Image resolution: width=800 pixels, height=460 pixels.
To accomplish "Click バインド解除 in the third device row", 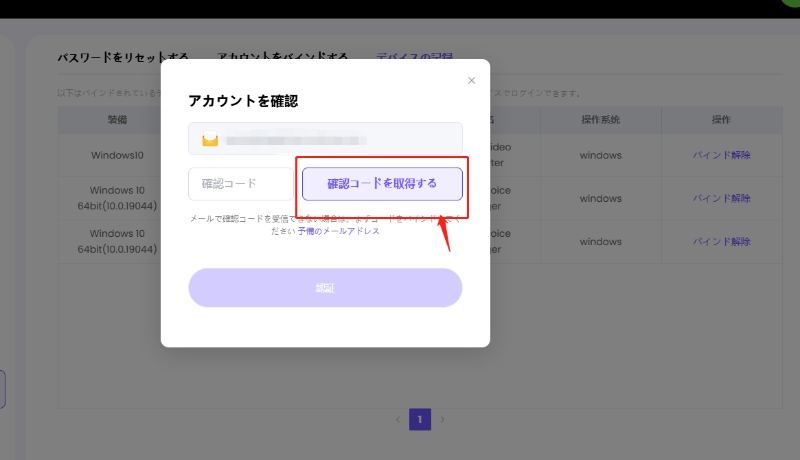I will click(721, 242).
